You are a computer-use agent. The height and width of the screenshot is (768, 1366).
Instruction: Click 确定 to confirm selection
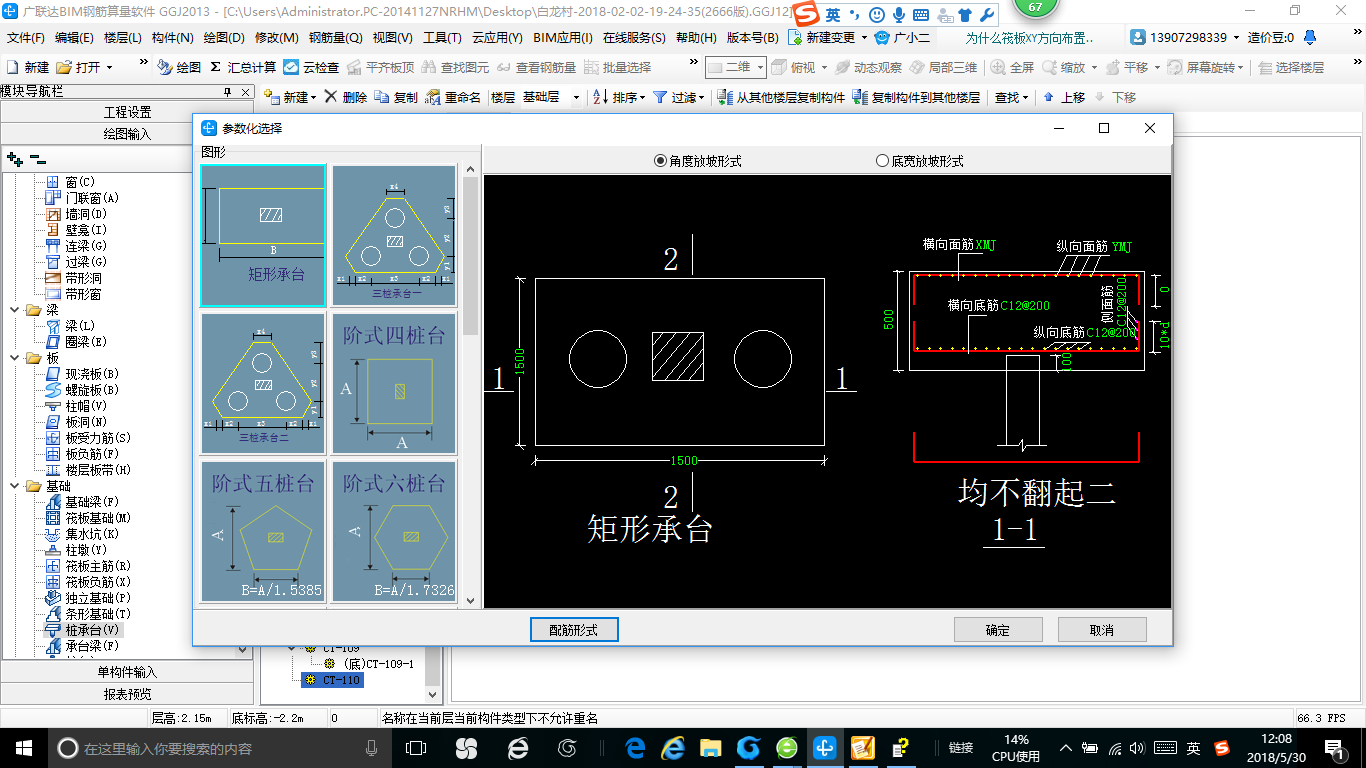click(998, 630)
